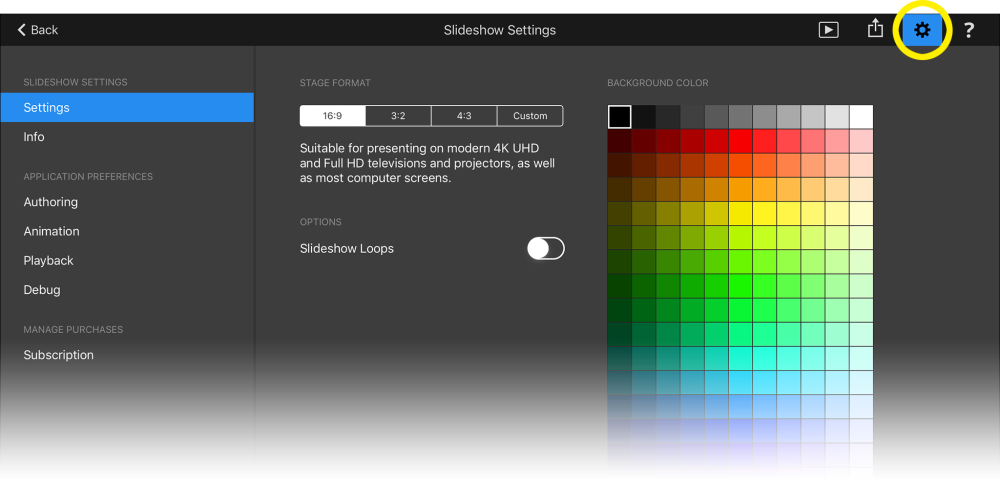Open the Settings sidebar item

127,107
